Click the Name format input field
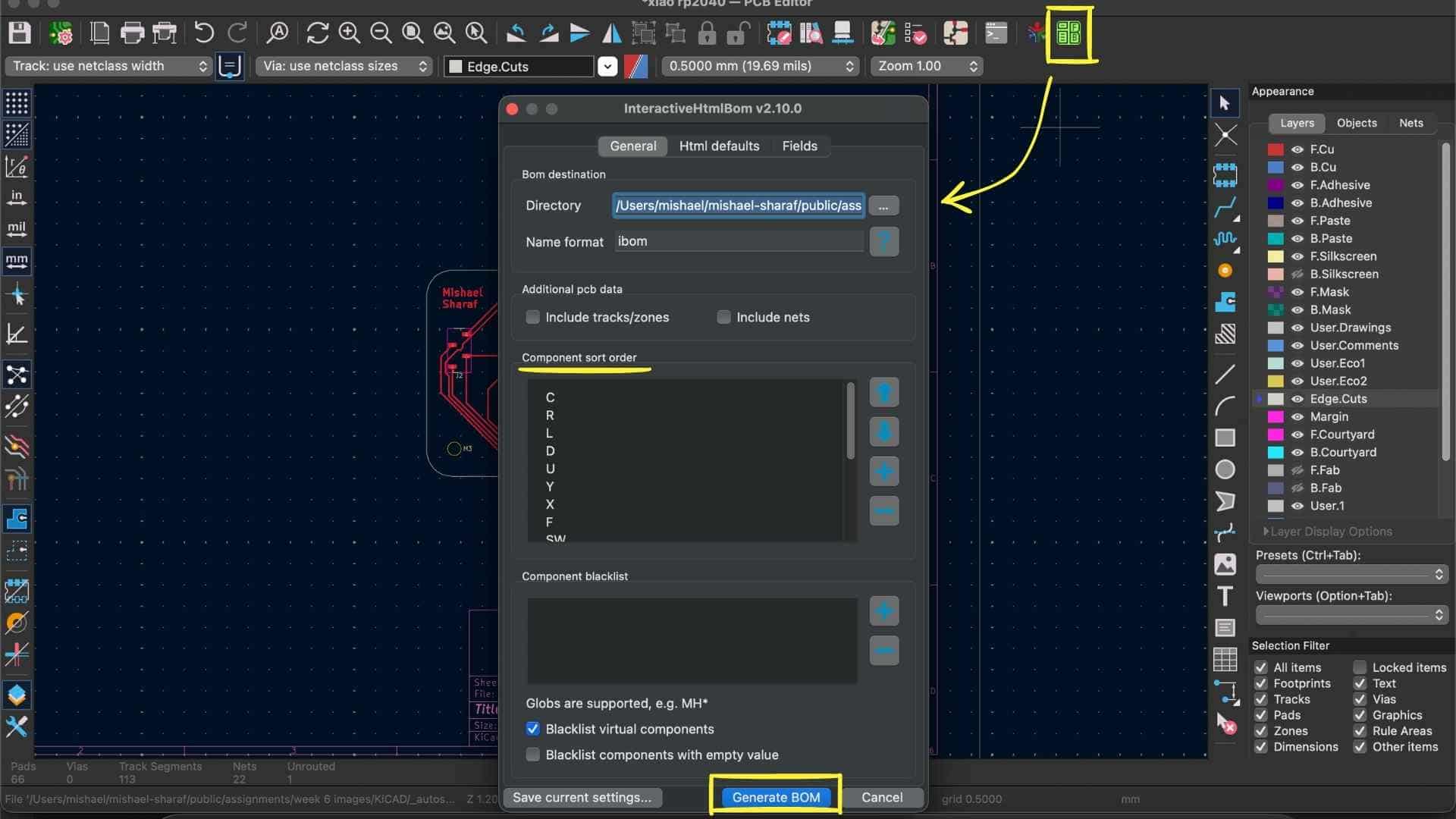 (x=739, y=241)
